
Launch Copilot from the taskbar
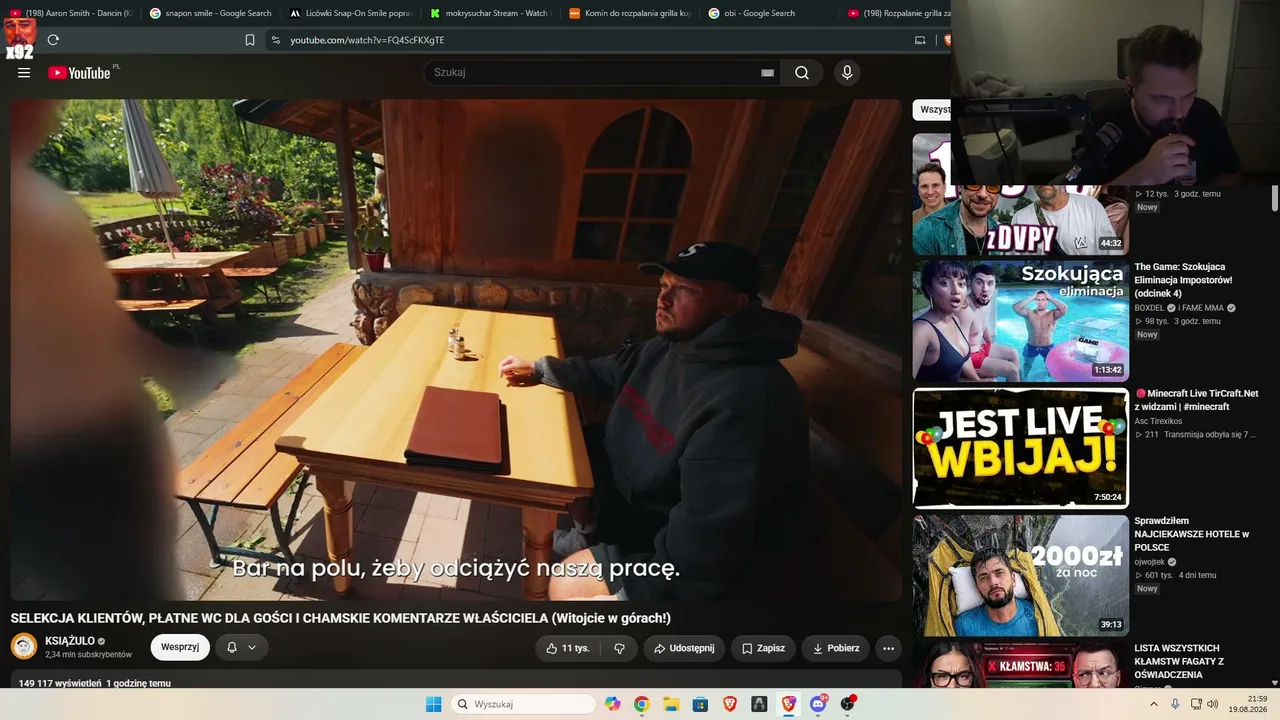click(612, 704)
